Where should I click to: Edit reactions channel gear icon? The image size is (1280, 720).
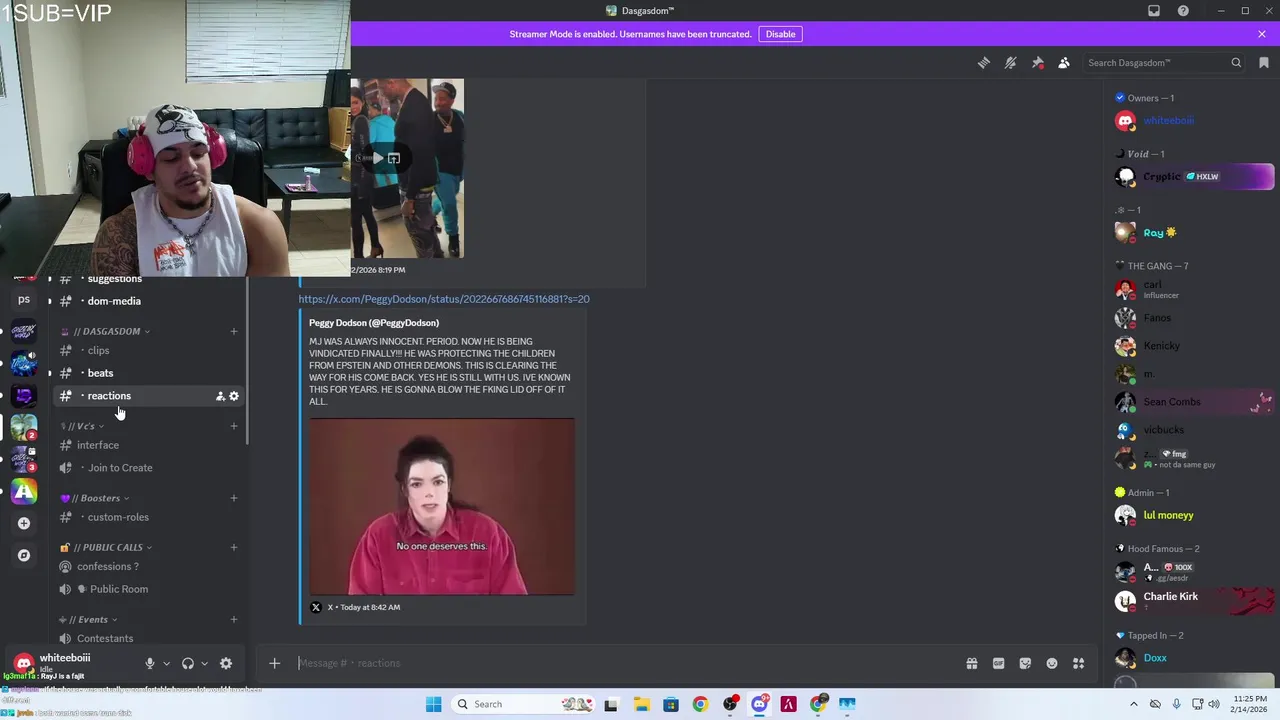pyautogui.click(x=234, y=396)
